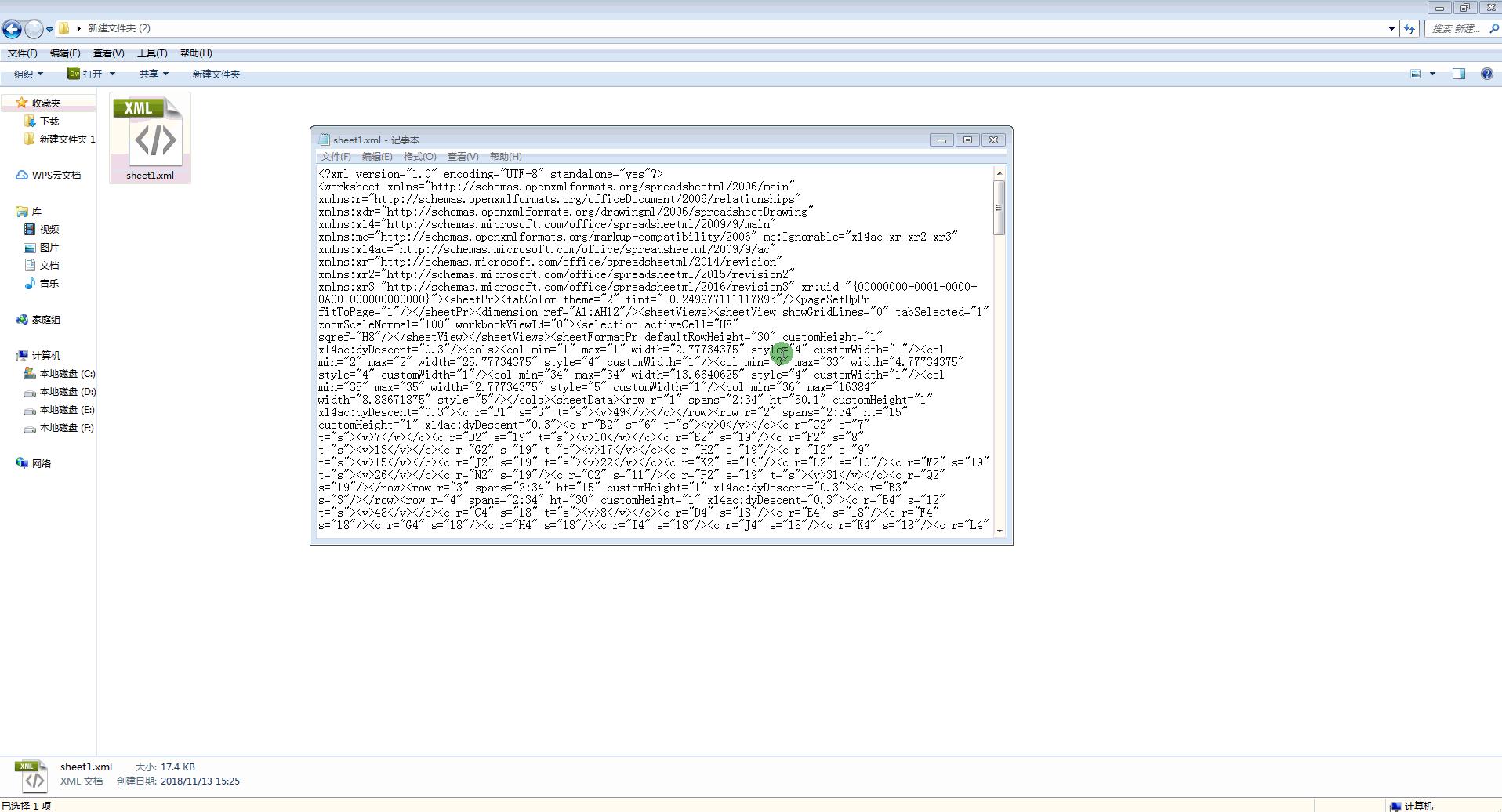Viewport: 1502px width, 812px height.
Task: Click Notepad scrollbar down arrow
Action: pos(1000,531)
